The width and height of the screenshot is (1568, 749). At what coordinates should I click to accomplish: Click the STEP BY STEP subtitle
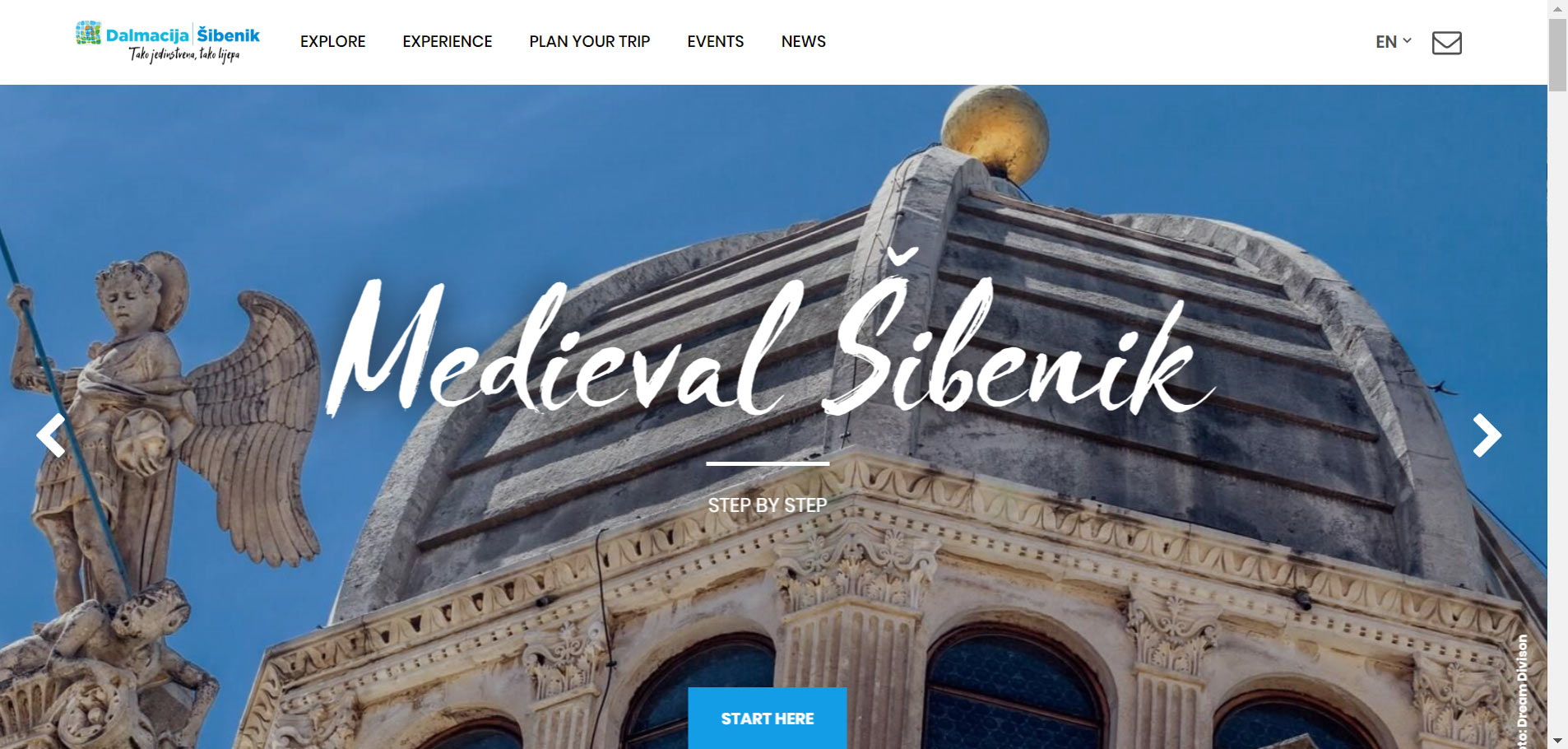[x=768, y=505]
